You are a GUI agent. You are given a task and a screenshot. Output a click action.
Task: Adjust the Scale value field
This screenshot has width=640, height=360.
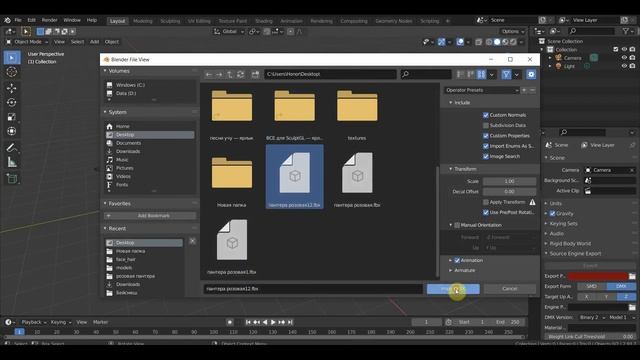[x=509, y=181]
